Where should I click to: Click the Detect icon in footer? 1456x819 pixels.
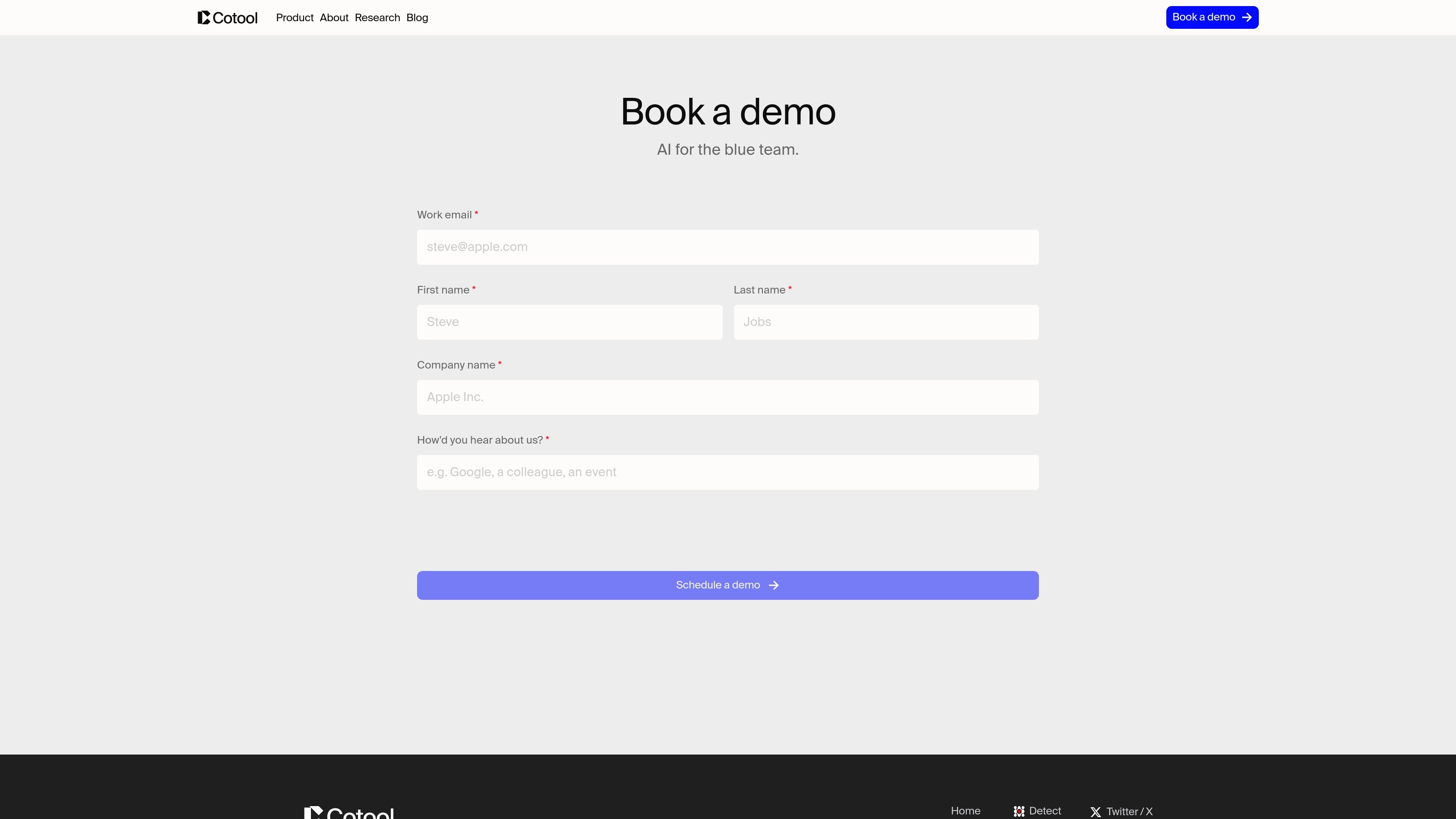[x=1018, y=812]
